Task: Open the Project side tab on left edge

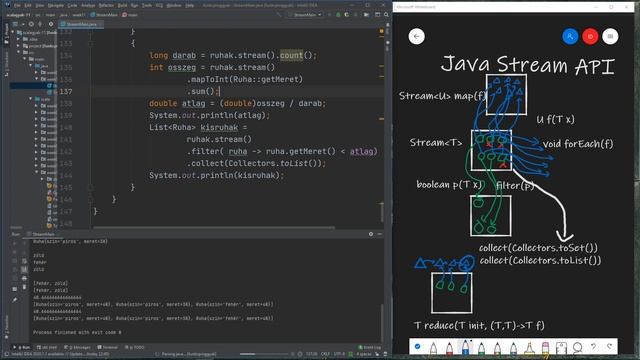Action: click(7, 34)
